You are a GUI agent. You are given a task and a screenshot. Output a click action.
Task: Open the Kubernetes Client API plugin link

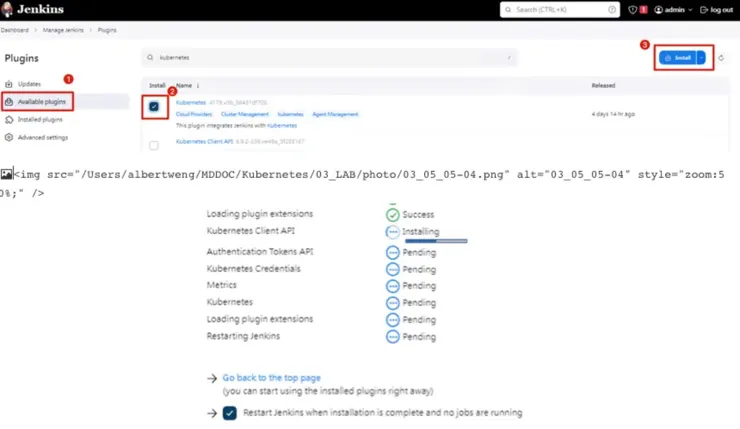point(204,141)
